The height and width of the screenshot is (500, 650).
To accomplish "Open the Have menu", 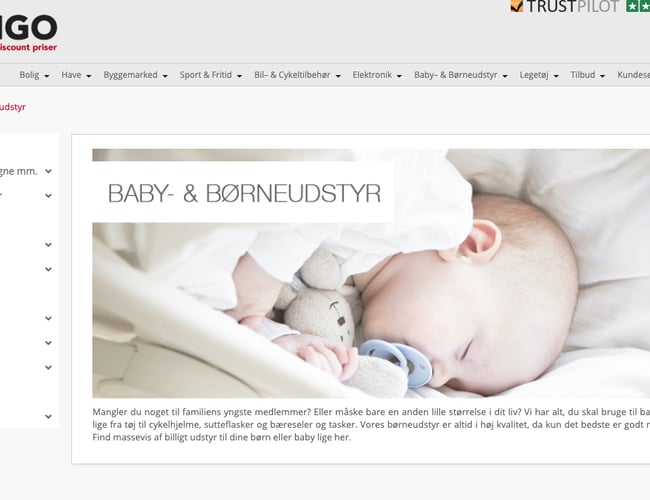I will (x=76, y=75).
